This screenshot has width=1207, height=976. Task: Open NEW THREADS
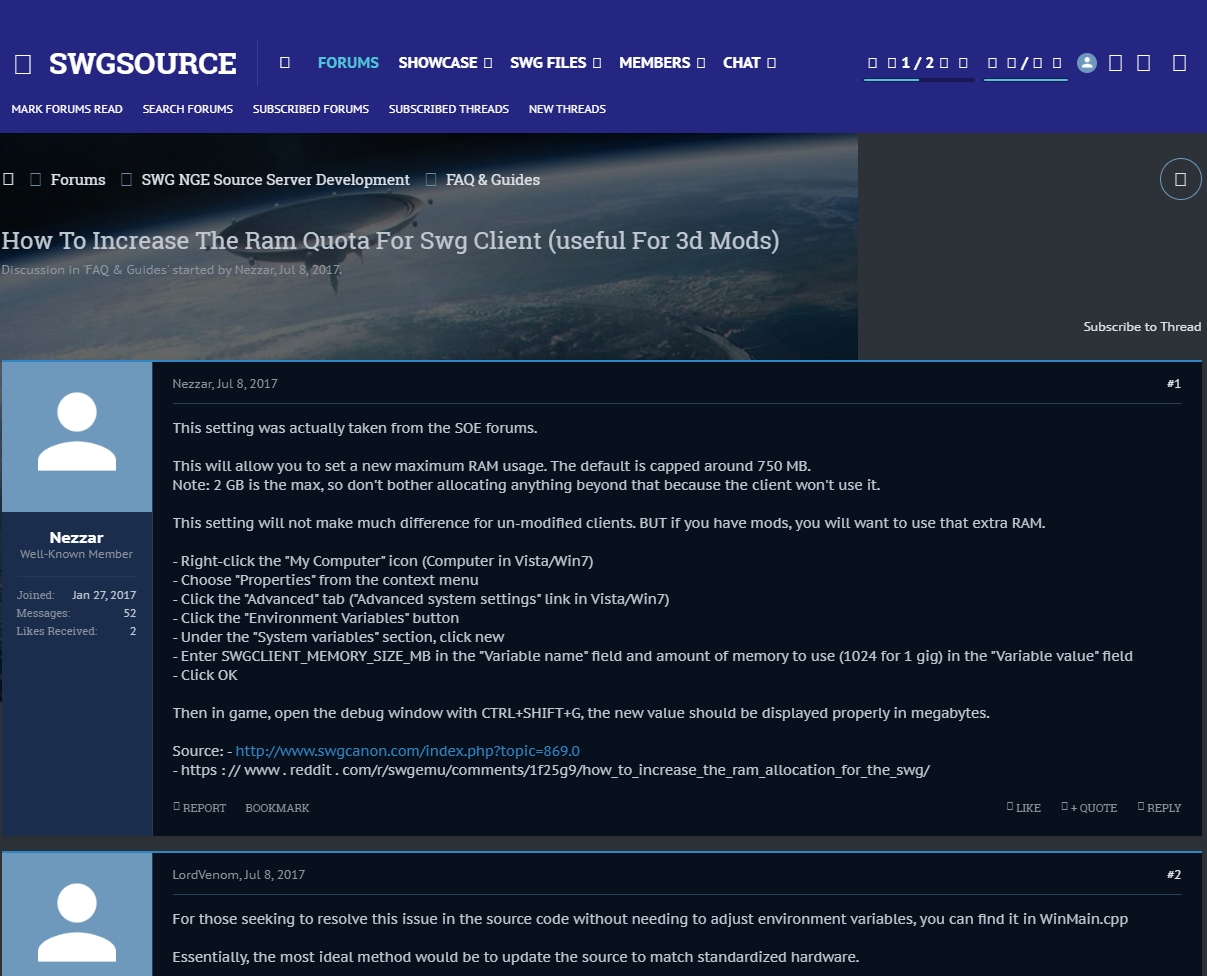point(567,109)
